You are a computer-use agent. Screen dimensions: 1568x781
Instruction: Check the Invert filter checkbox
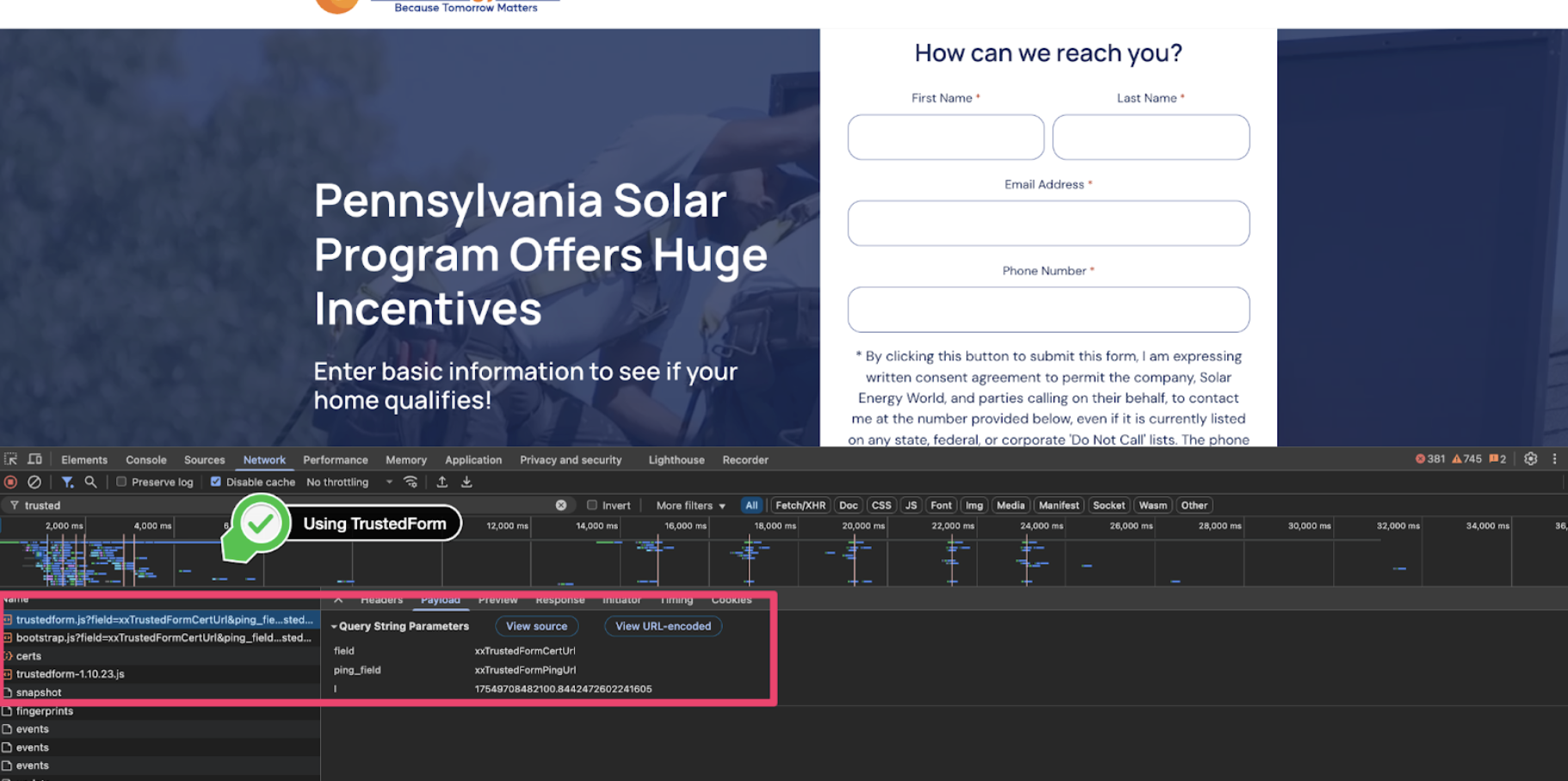click(592, 505)
